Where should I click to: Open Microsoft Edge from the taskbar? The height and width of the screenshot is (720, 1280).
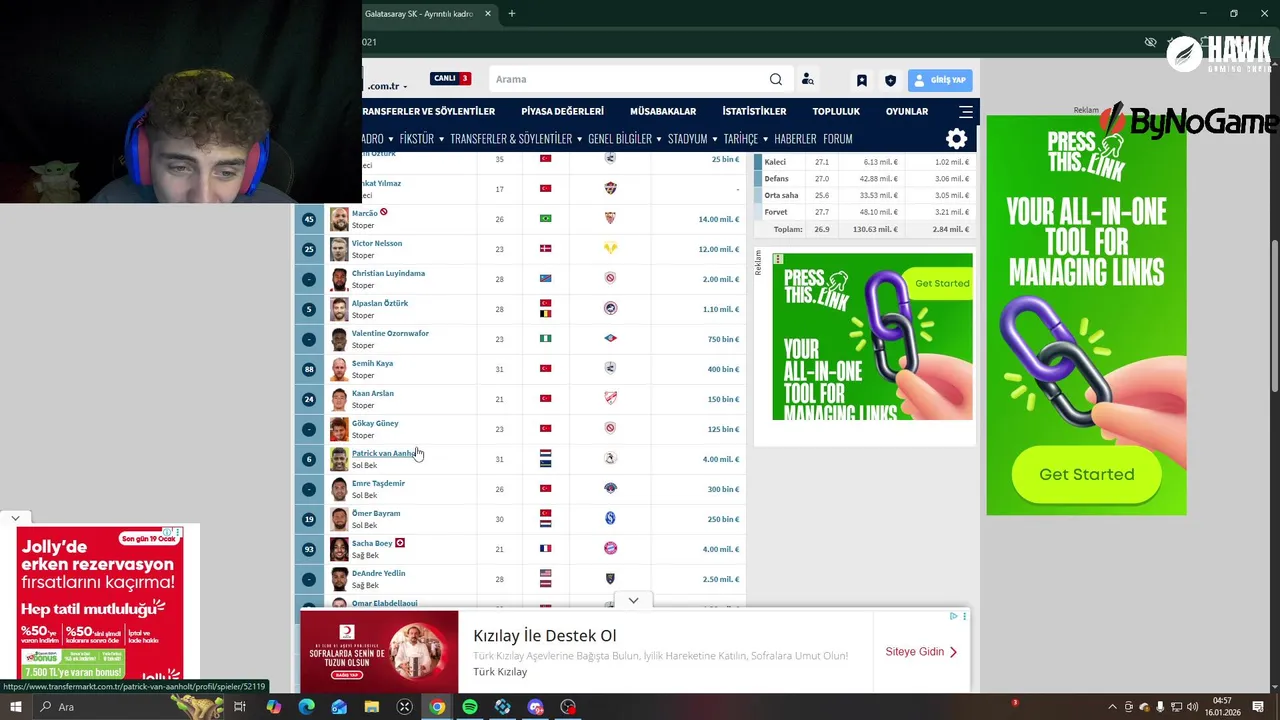(x=306, y=707)
